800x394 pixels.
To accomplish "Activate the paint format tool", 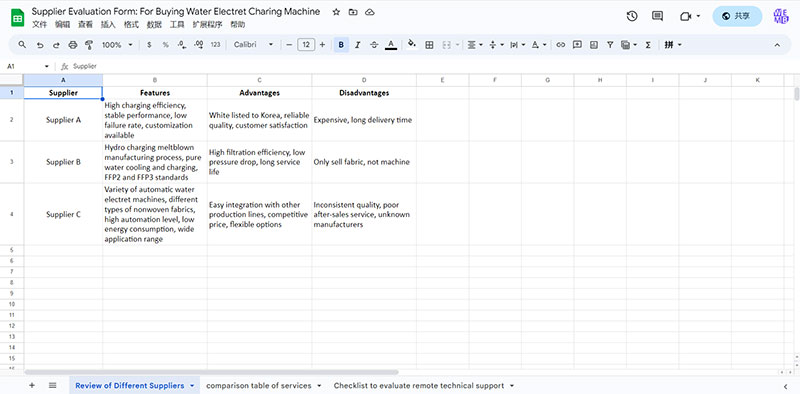I will pyautogui.click(x=89, y=45).
